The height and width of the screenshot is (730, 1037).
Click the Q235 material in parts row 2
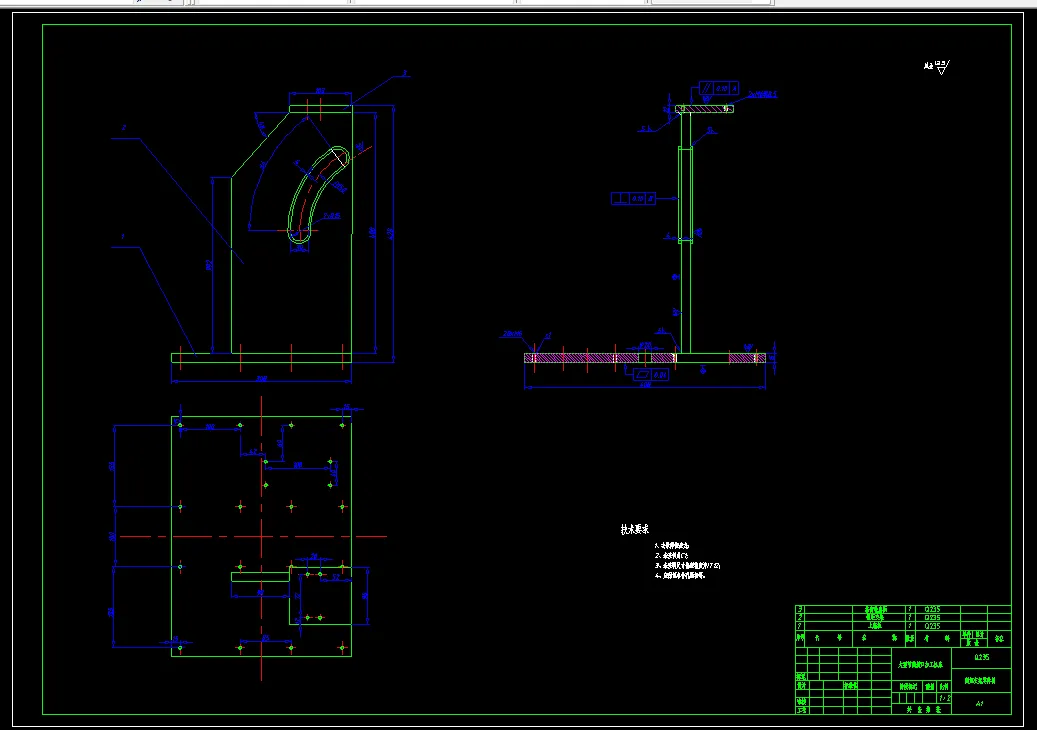click(932, 618)
